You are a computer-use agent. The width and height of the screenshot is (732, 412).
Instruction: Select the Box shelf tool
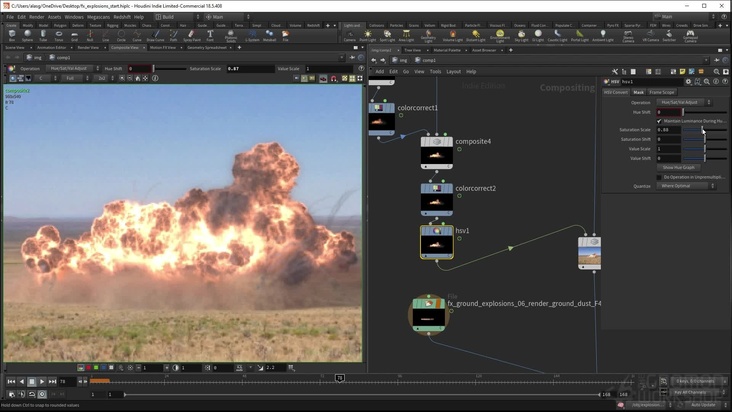[12, 35]
